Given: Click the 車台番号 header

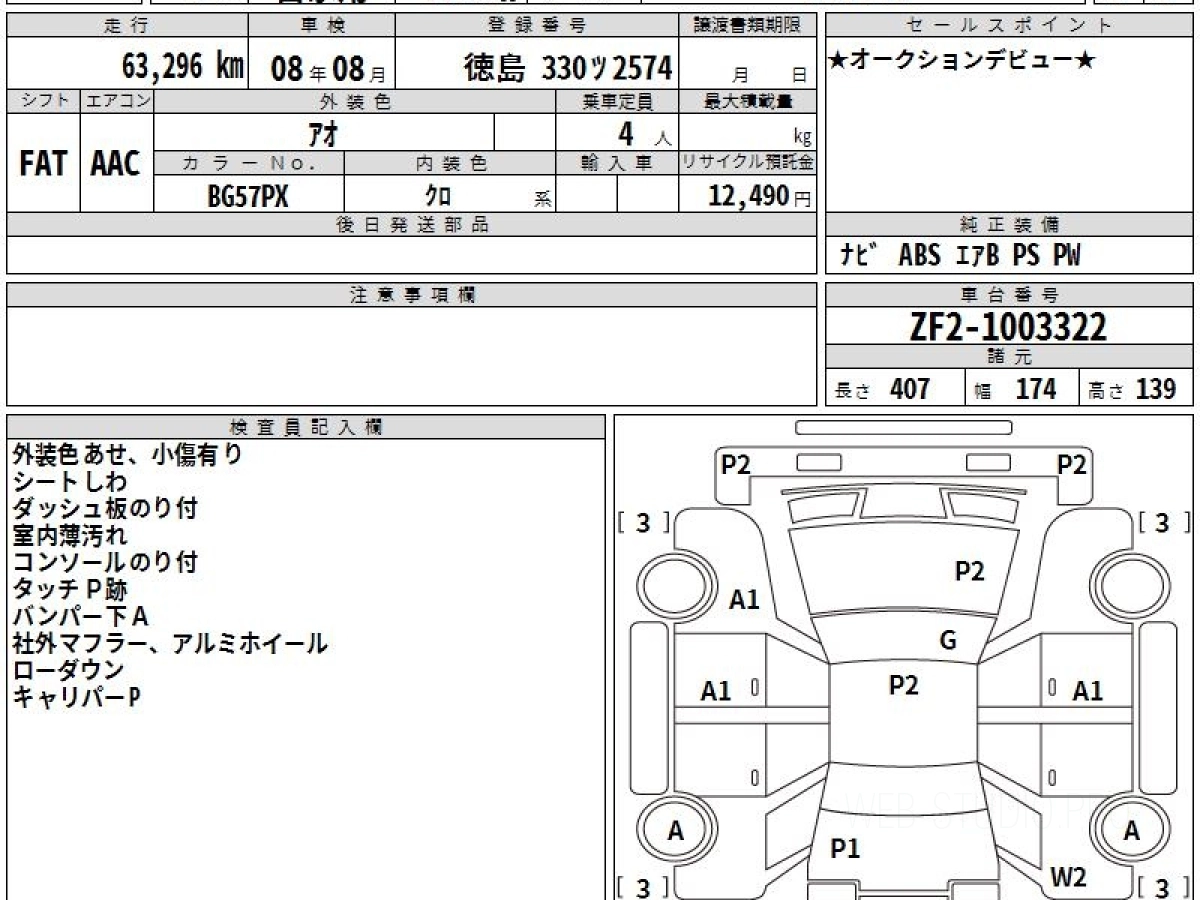Looking at the screenshot, I should click(1009, 295).
